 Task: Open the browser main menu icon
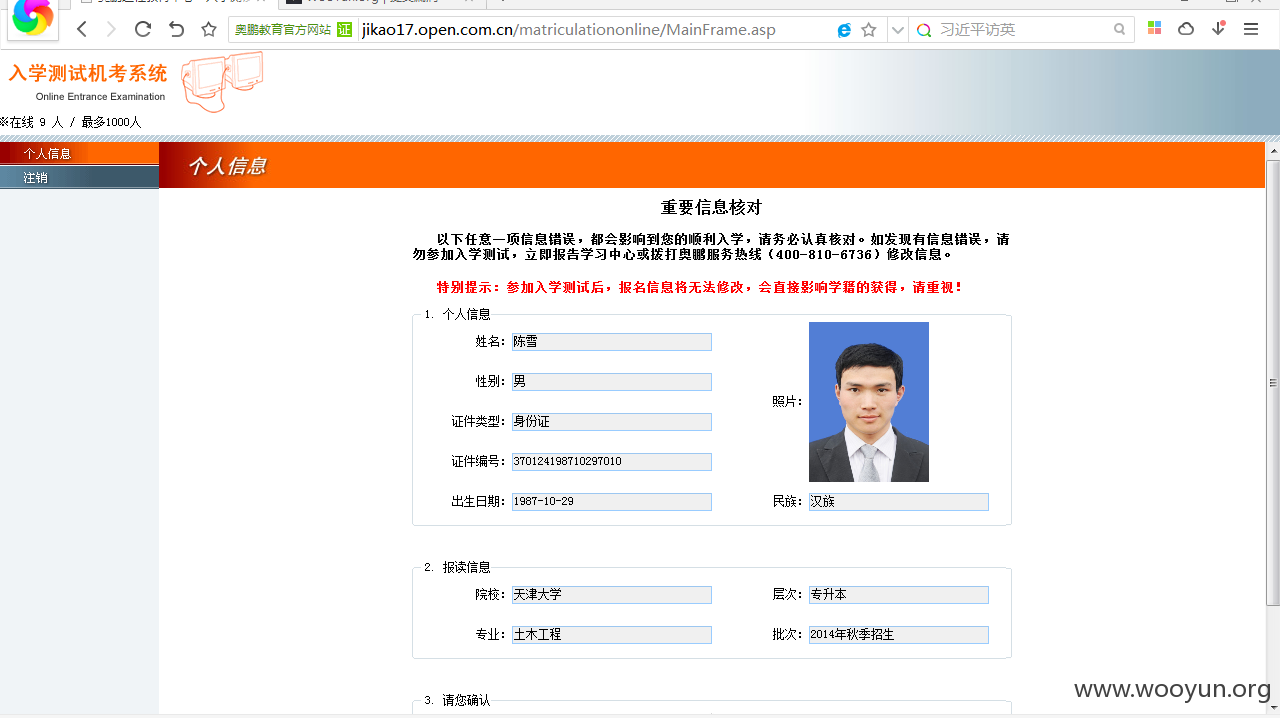tap(1251, 29)
